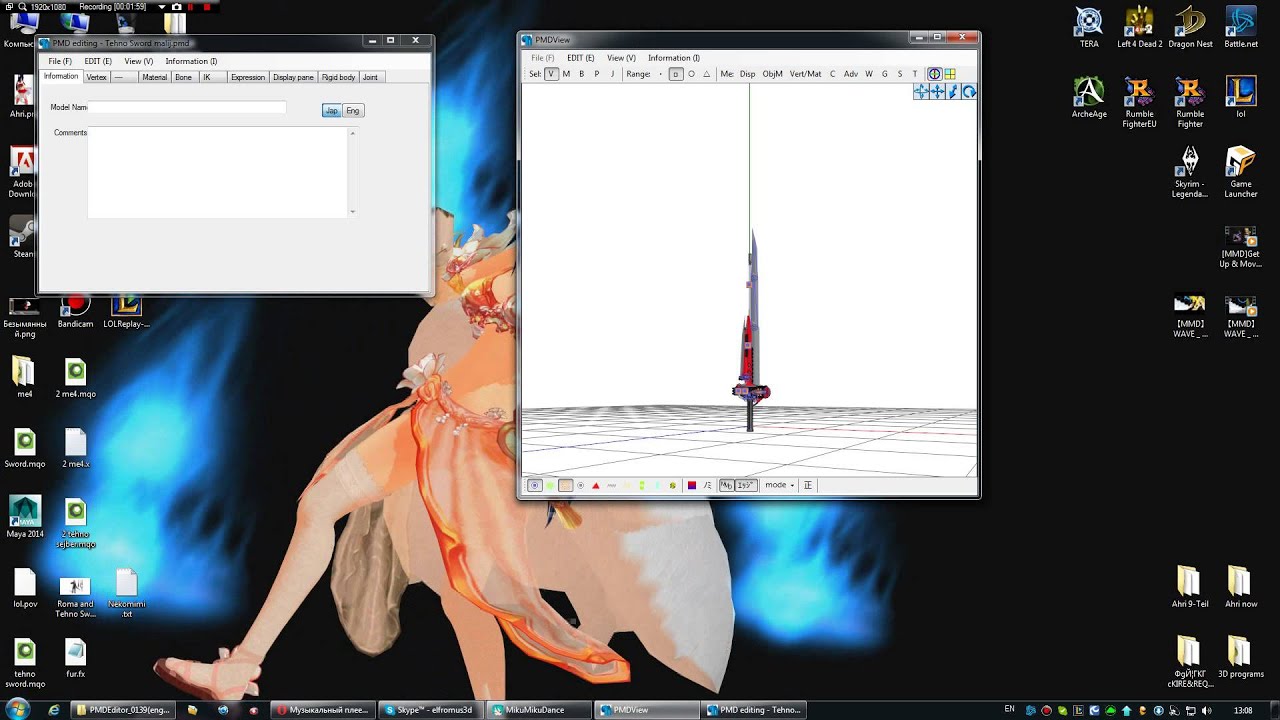
Task: Toggle P selection in PMDView toolbar
Action: [596, 74]
